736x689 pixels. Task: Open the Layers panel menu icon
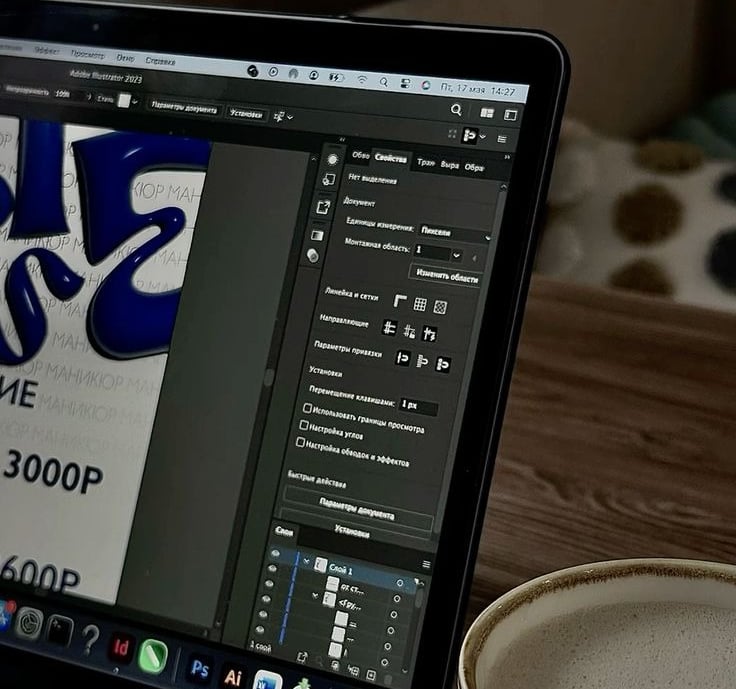(x=426, y=564)
